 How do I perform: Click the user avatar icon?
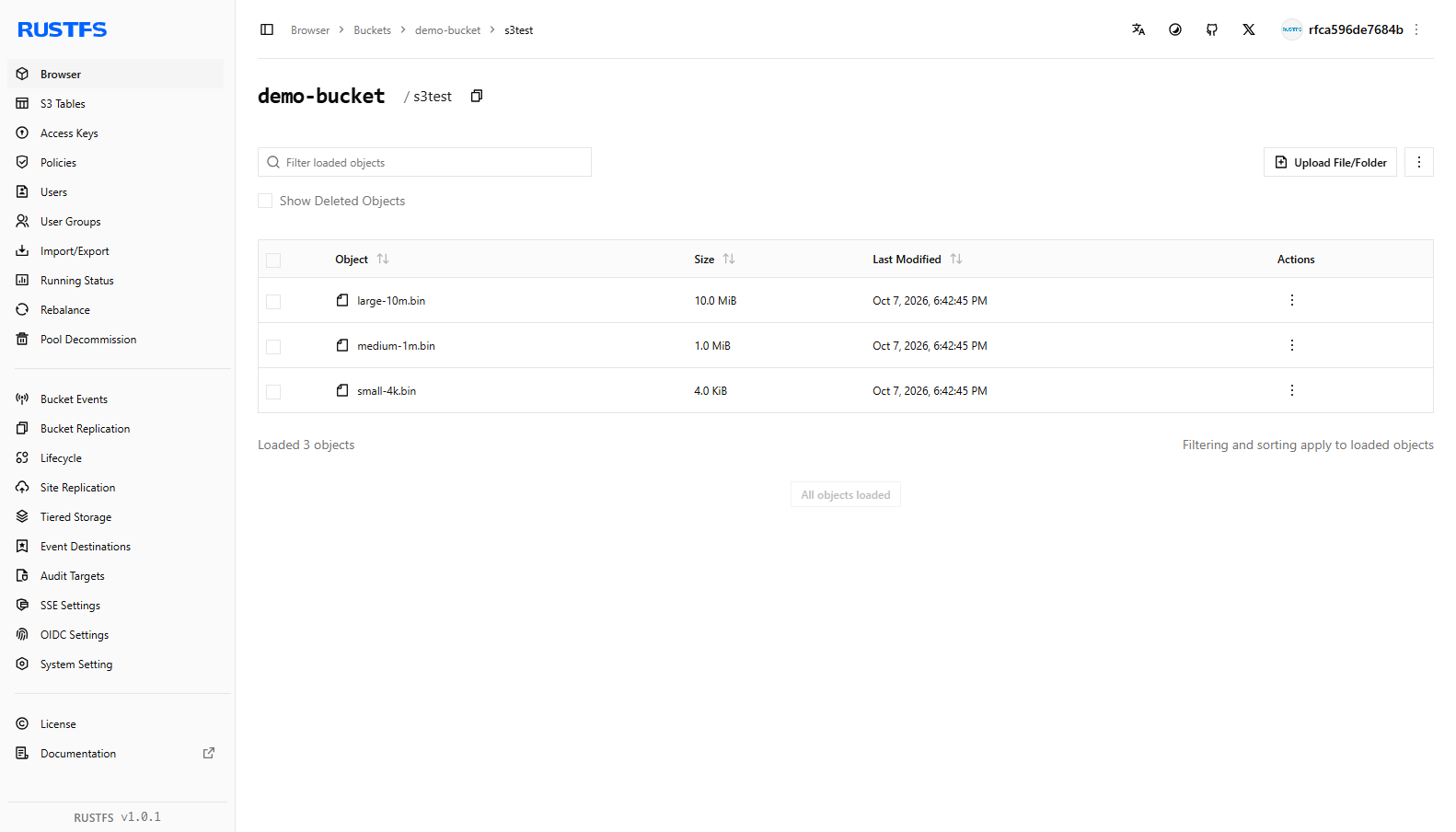(x=1292, y=29)
